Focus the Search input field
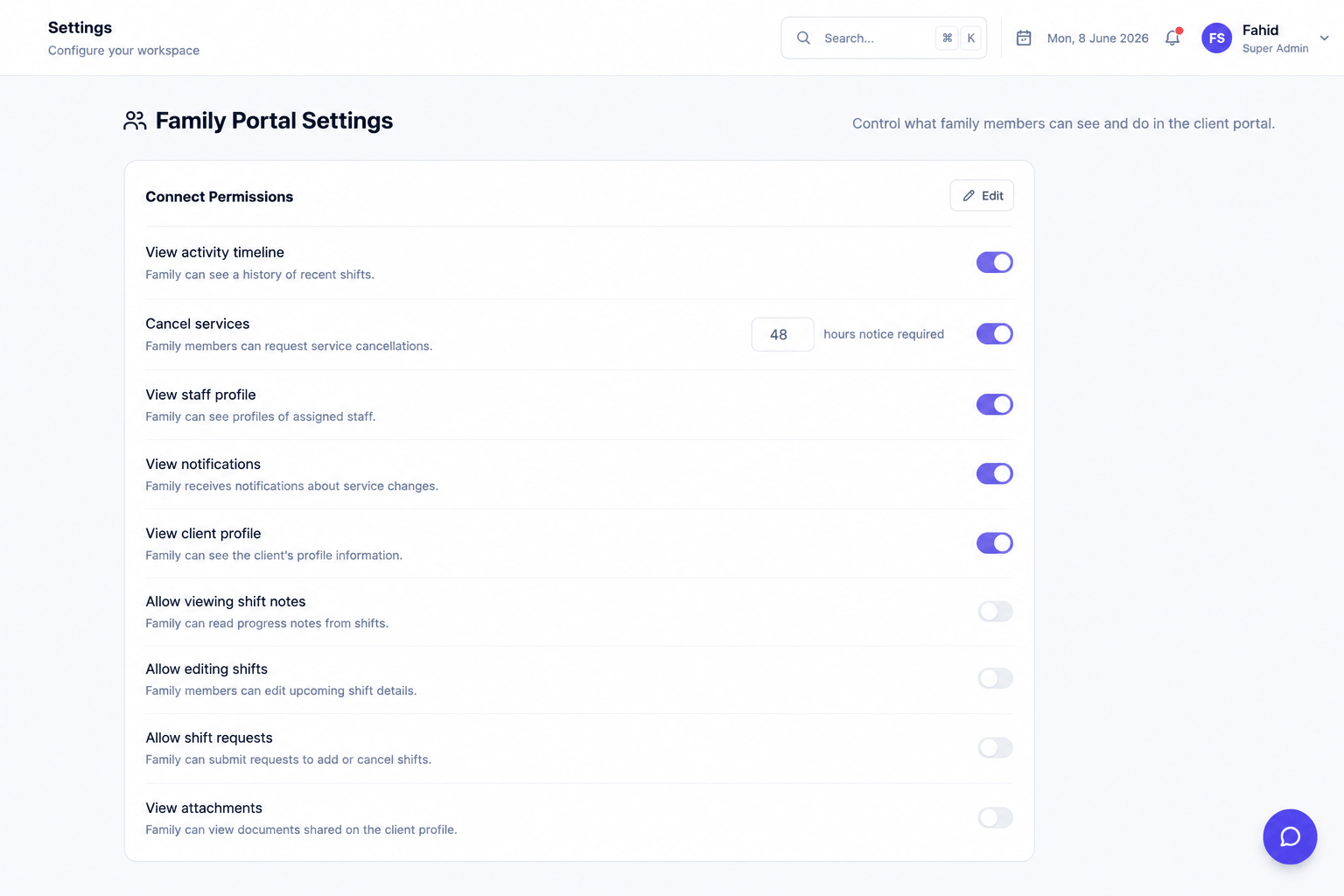 (884, 38)
